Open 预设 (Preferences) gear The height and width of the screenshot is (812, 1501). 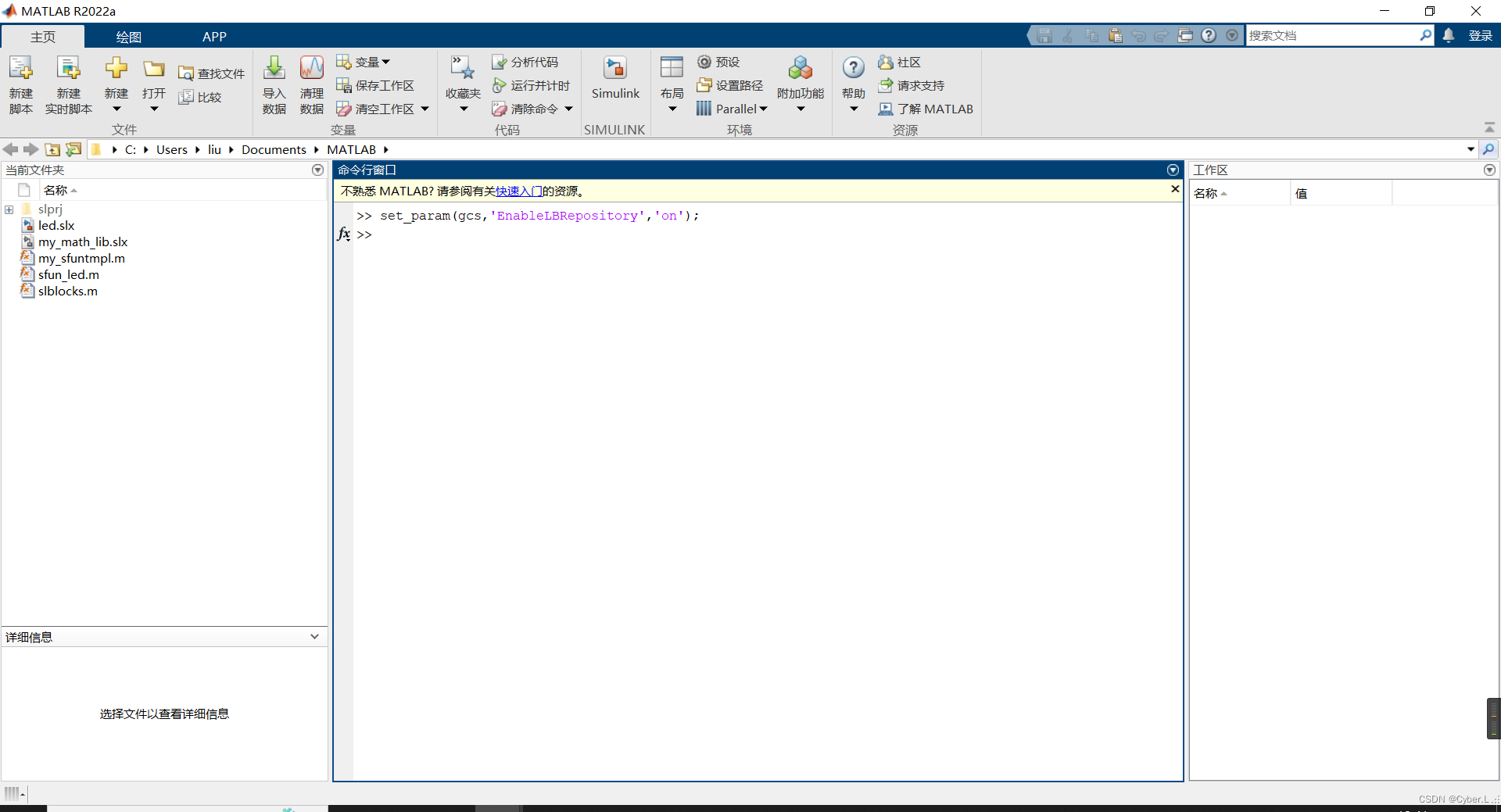(x=718, y=62)
